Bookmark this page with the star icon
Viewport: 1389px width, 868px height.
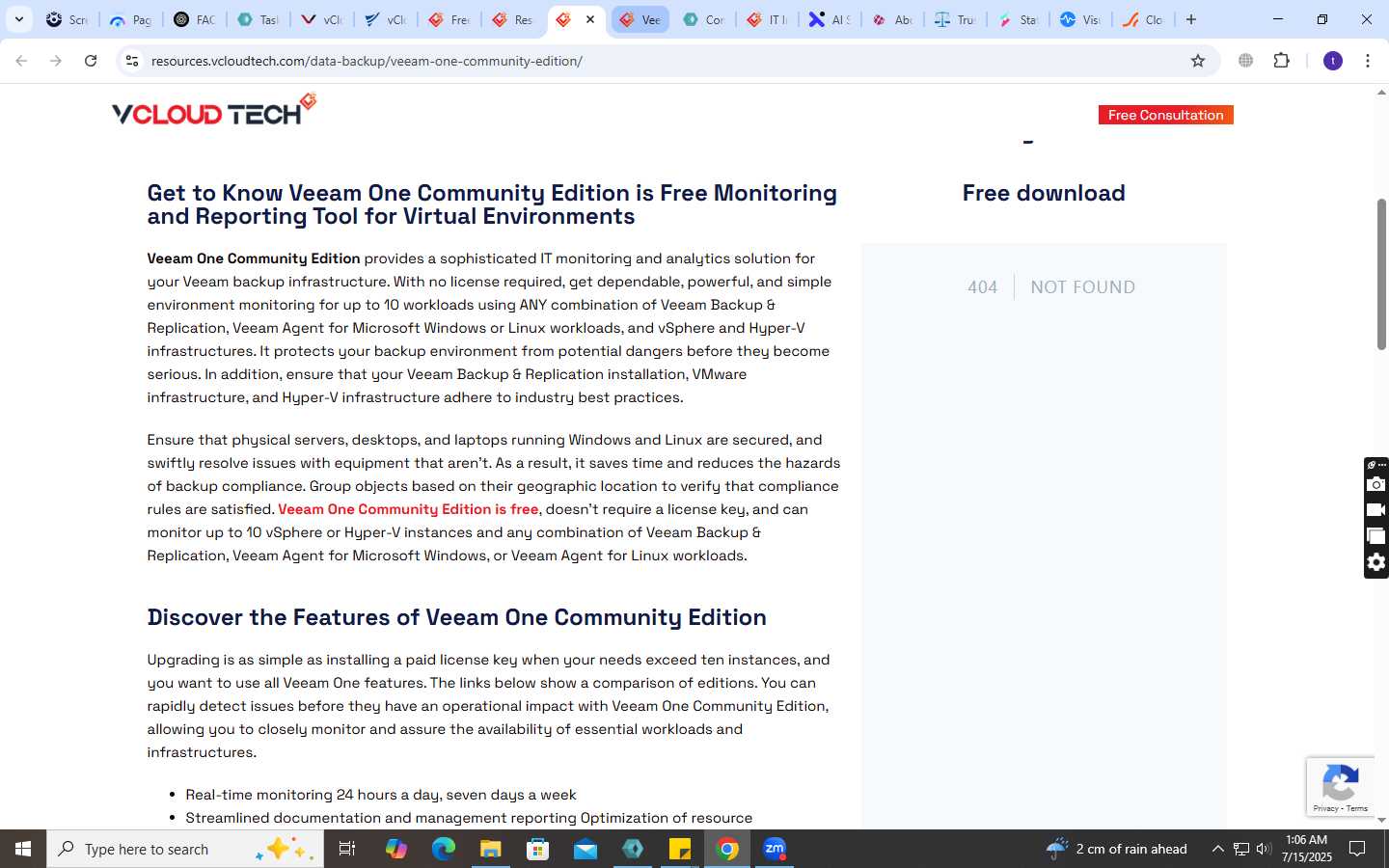tap(1198, 61)
